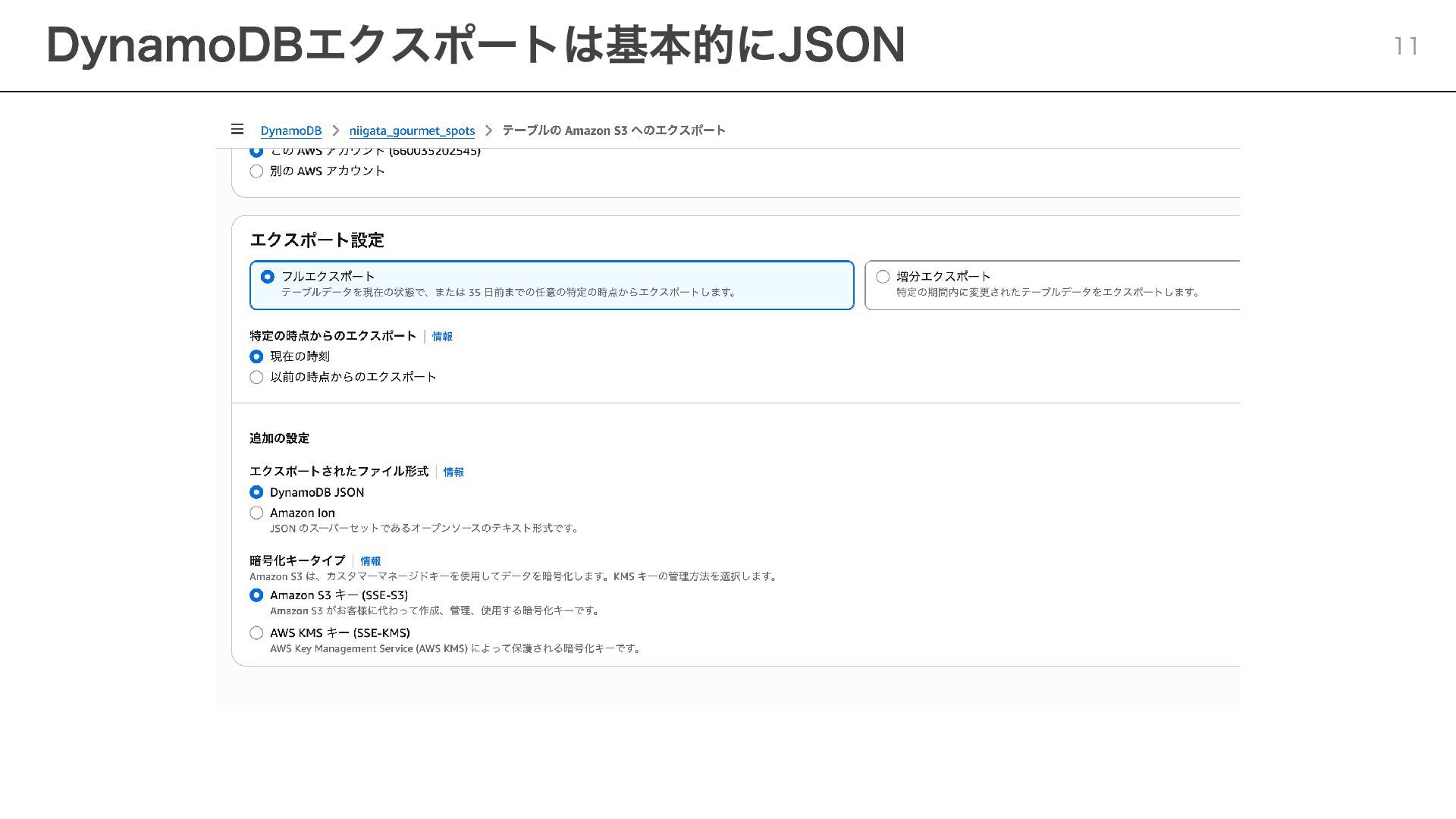Click the chevron after the niigata_gourmet_spots breadcrumb

tap(488, 130)
